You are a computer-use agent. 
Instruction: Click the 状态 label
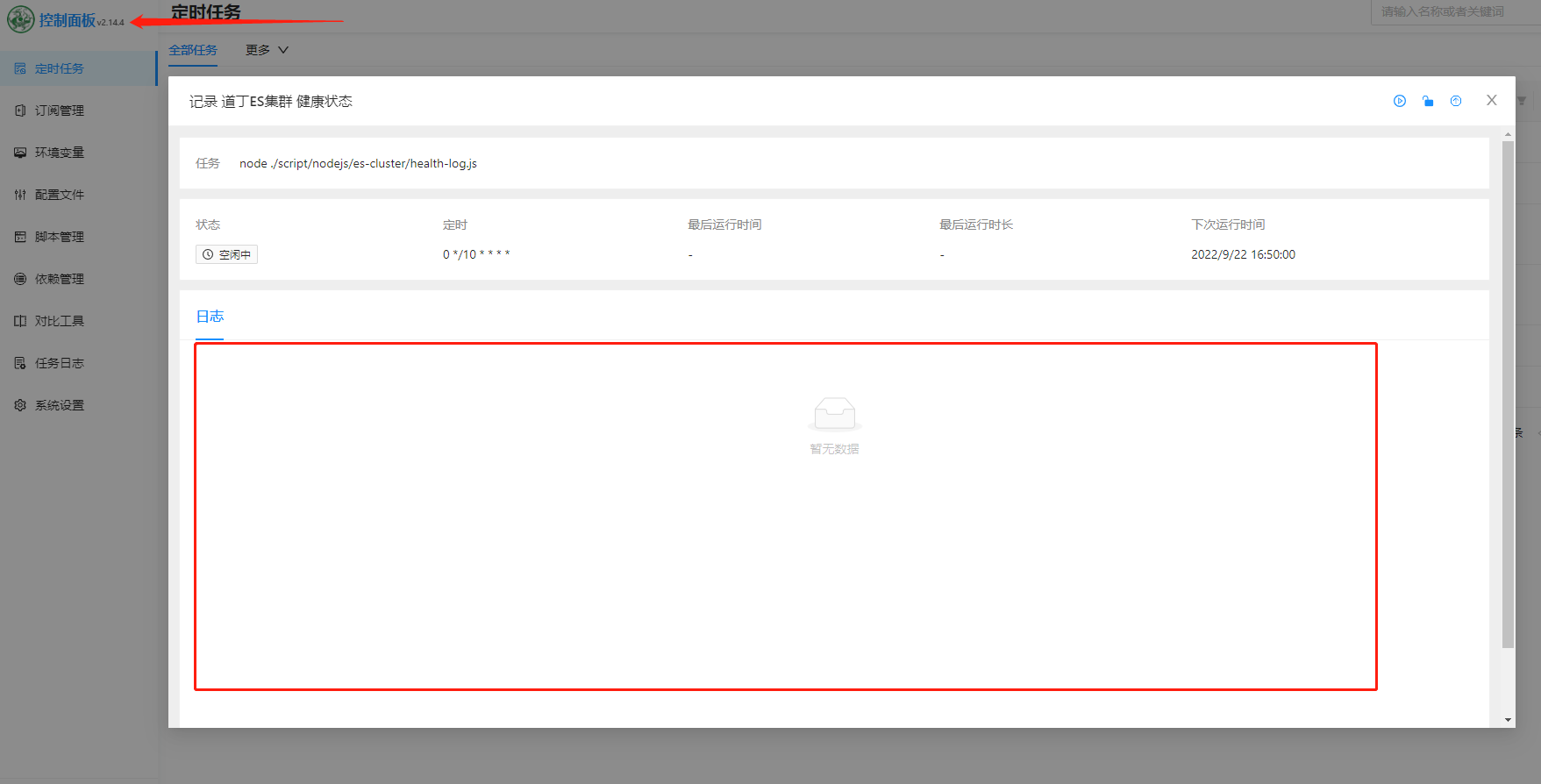(208, 225)
